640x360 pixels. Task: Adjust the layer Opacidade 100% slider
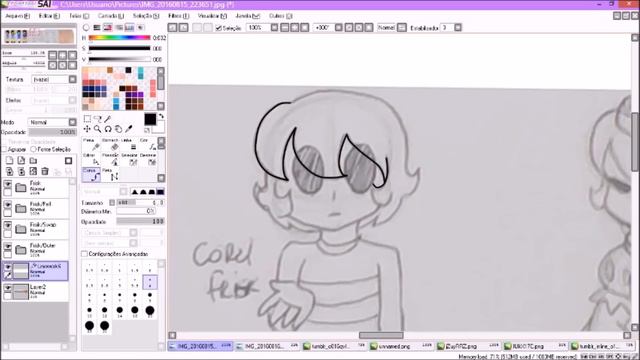pyautogui.click(x=52, y=132)
